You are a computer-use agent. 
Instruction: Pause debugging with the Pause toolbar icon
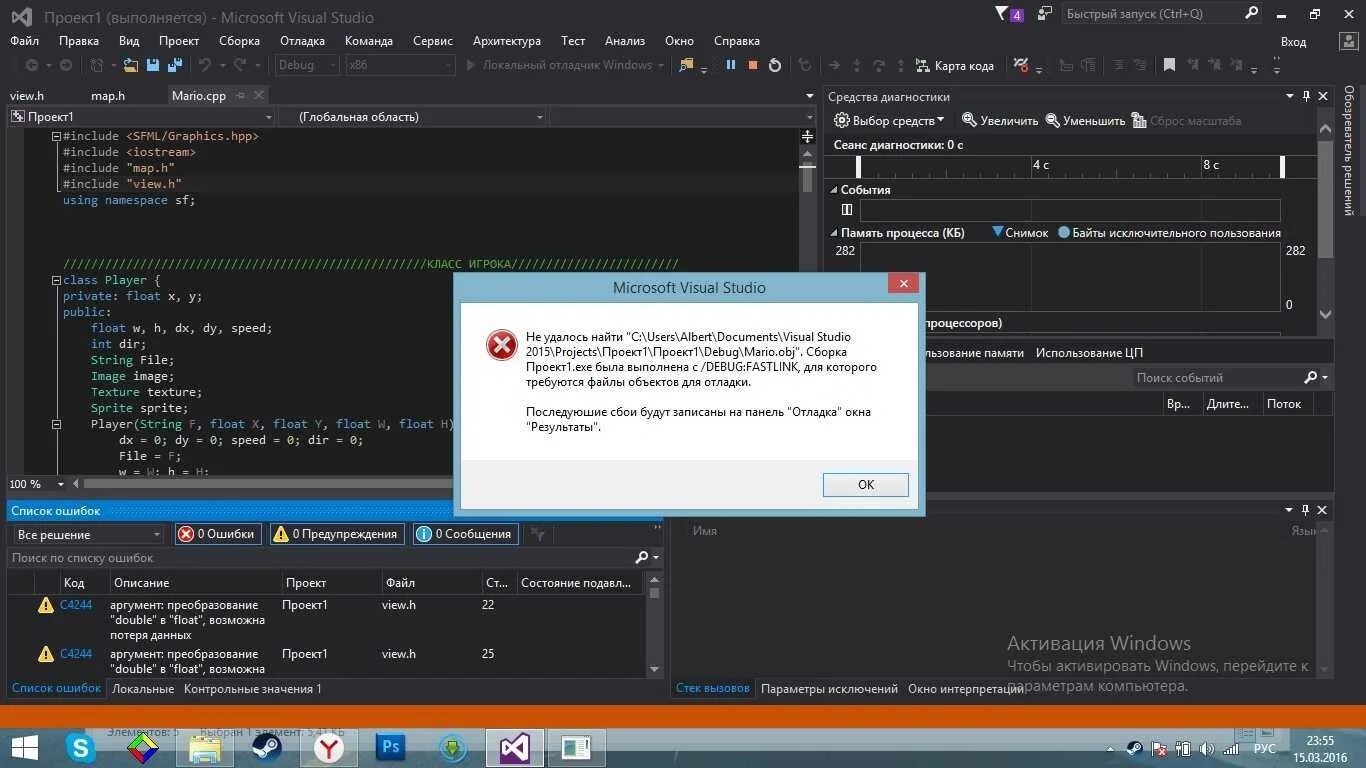[x=731, y=65]
